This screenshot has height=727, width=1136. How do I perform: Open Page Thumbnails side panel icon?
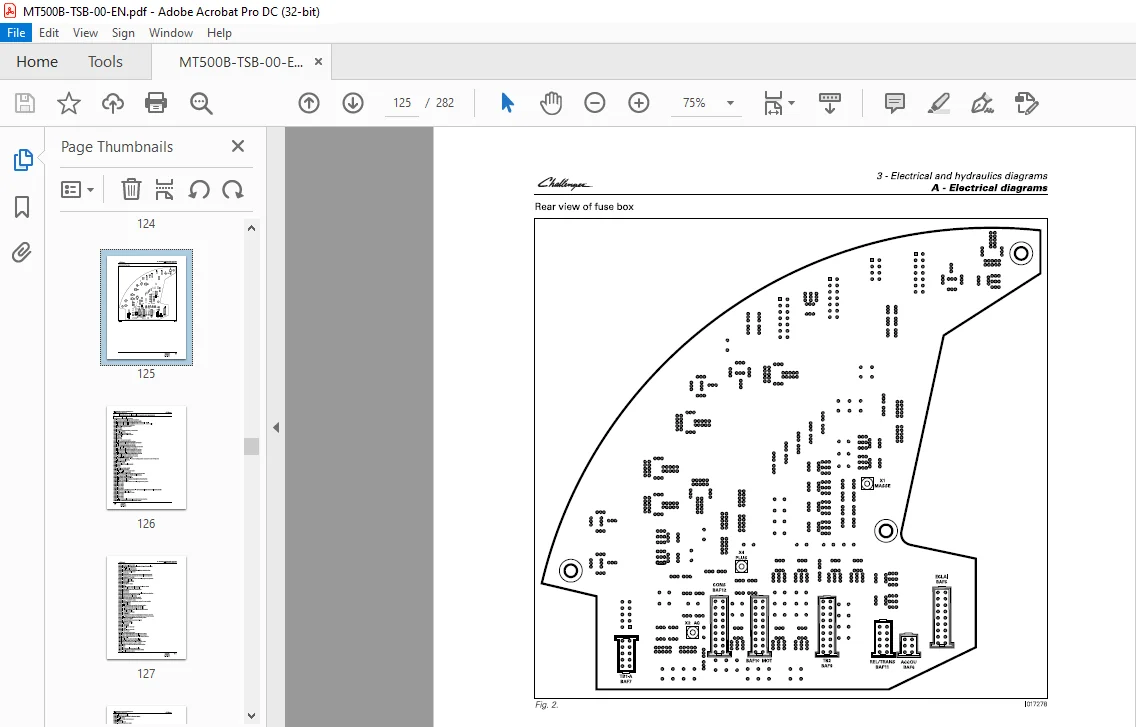(x=22, y=159)
